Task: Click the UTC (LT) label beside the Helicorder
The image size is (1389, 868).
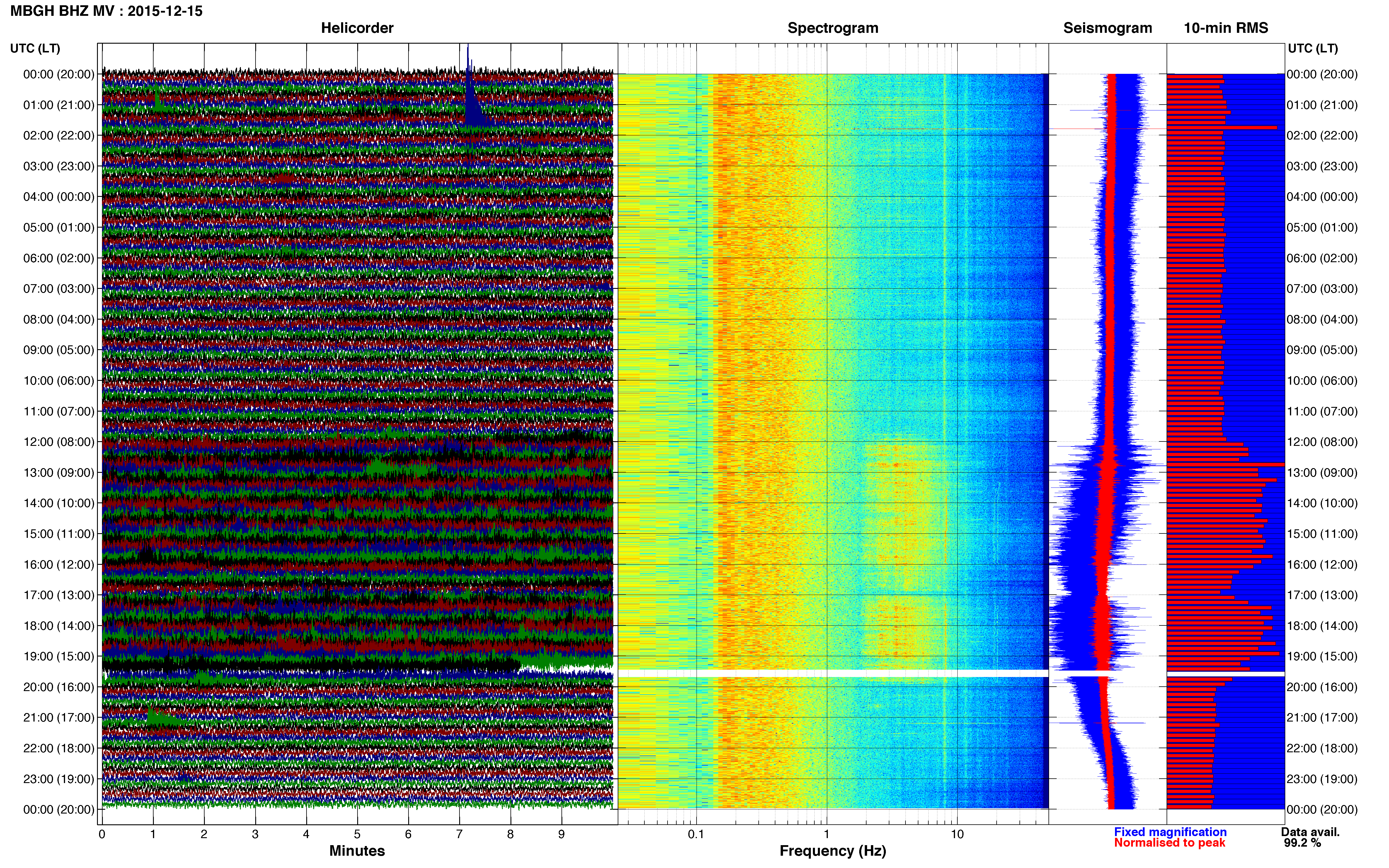Action: [35, 48]
